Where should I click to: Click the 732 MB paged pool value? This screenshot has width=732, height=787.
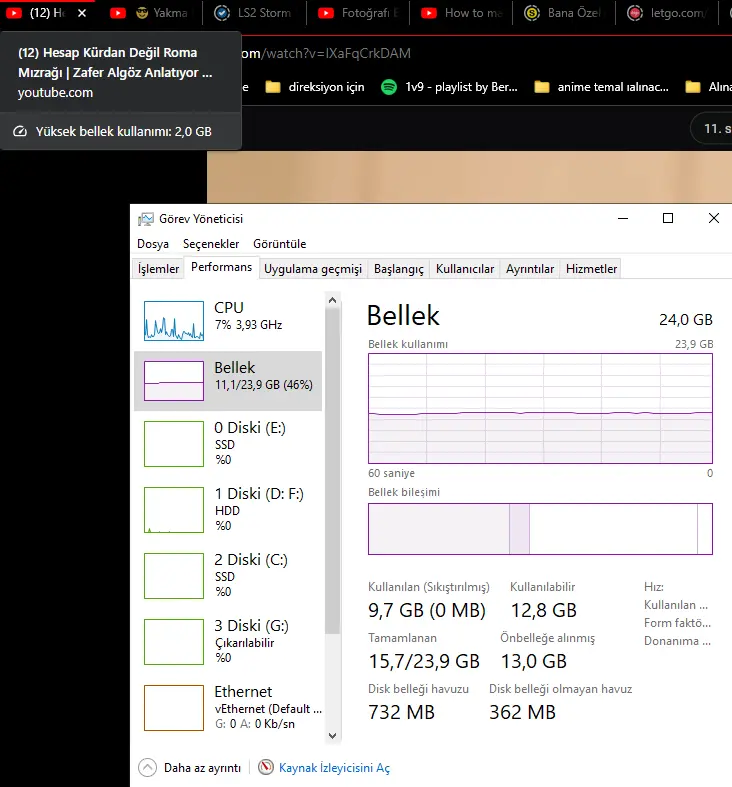click(401, 712)
